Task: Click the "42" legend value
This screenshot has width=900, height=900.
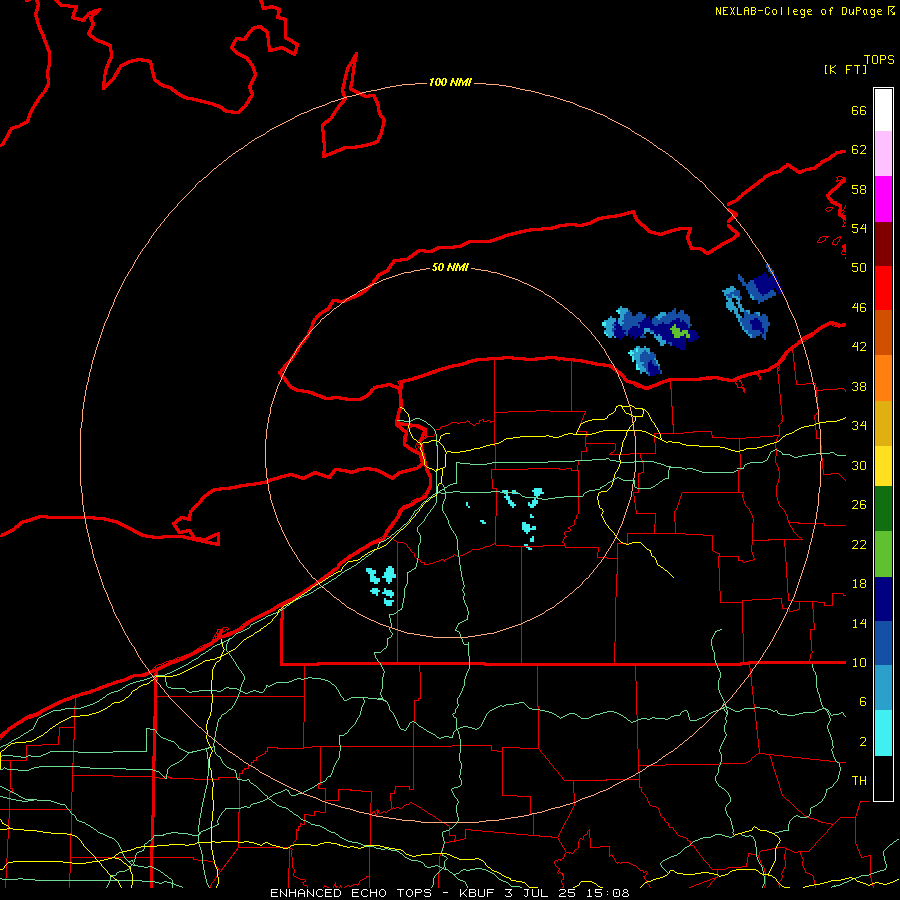Action: tap(859, 347)
